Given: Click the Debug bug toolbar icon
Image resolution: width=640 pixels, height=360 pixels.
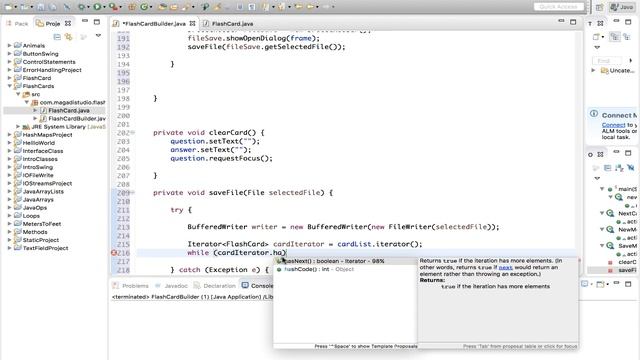Looking at the screenshot, I should point(82,7).
